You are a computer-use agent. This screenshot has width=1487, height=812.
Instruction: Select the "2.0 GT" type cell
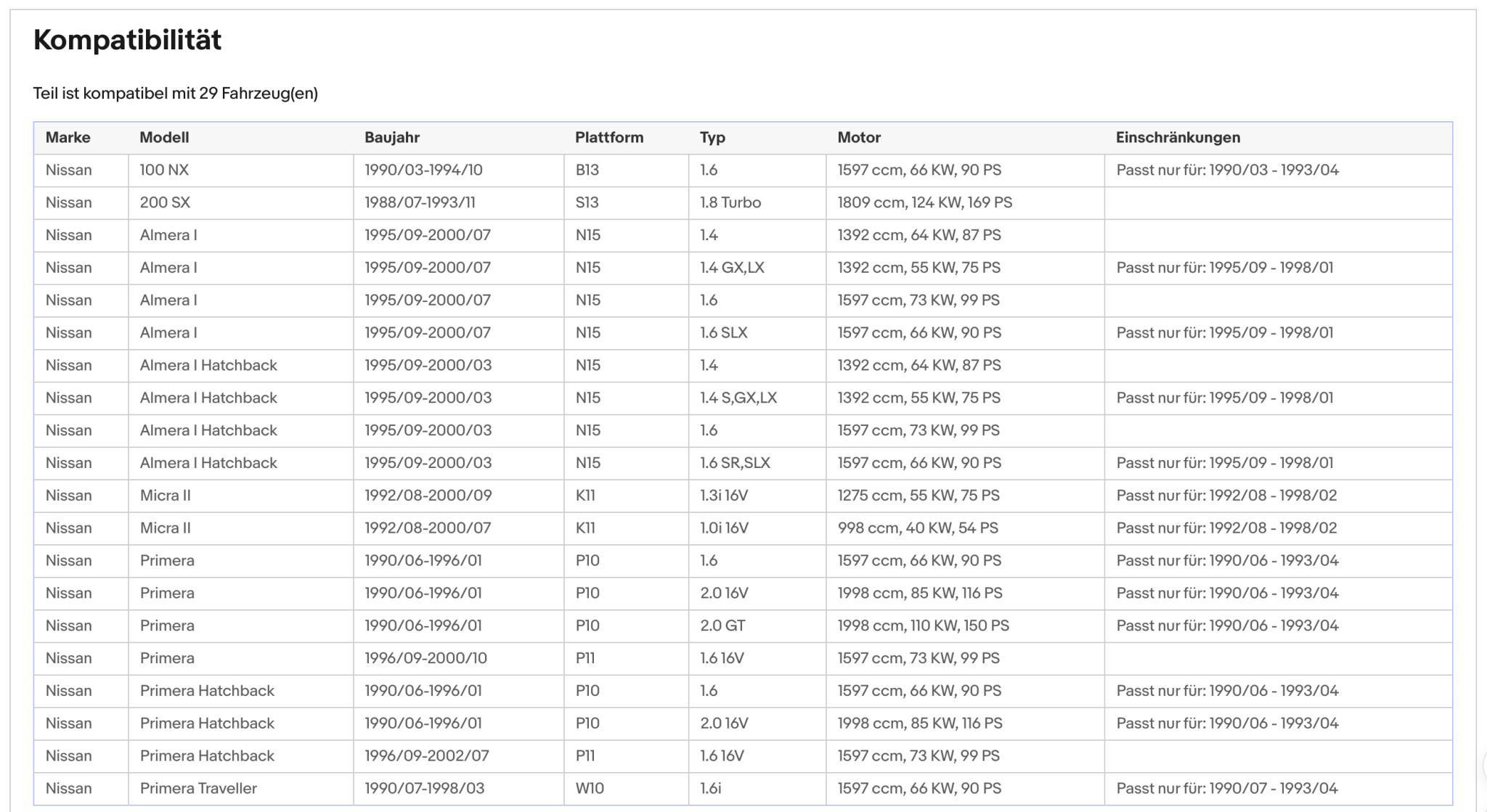[x=722, y=626]
